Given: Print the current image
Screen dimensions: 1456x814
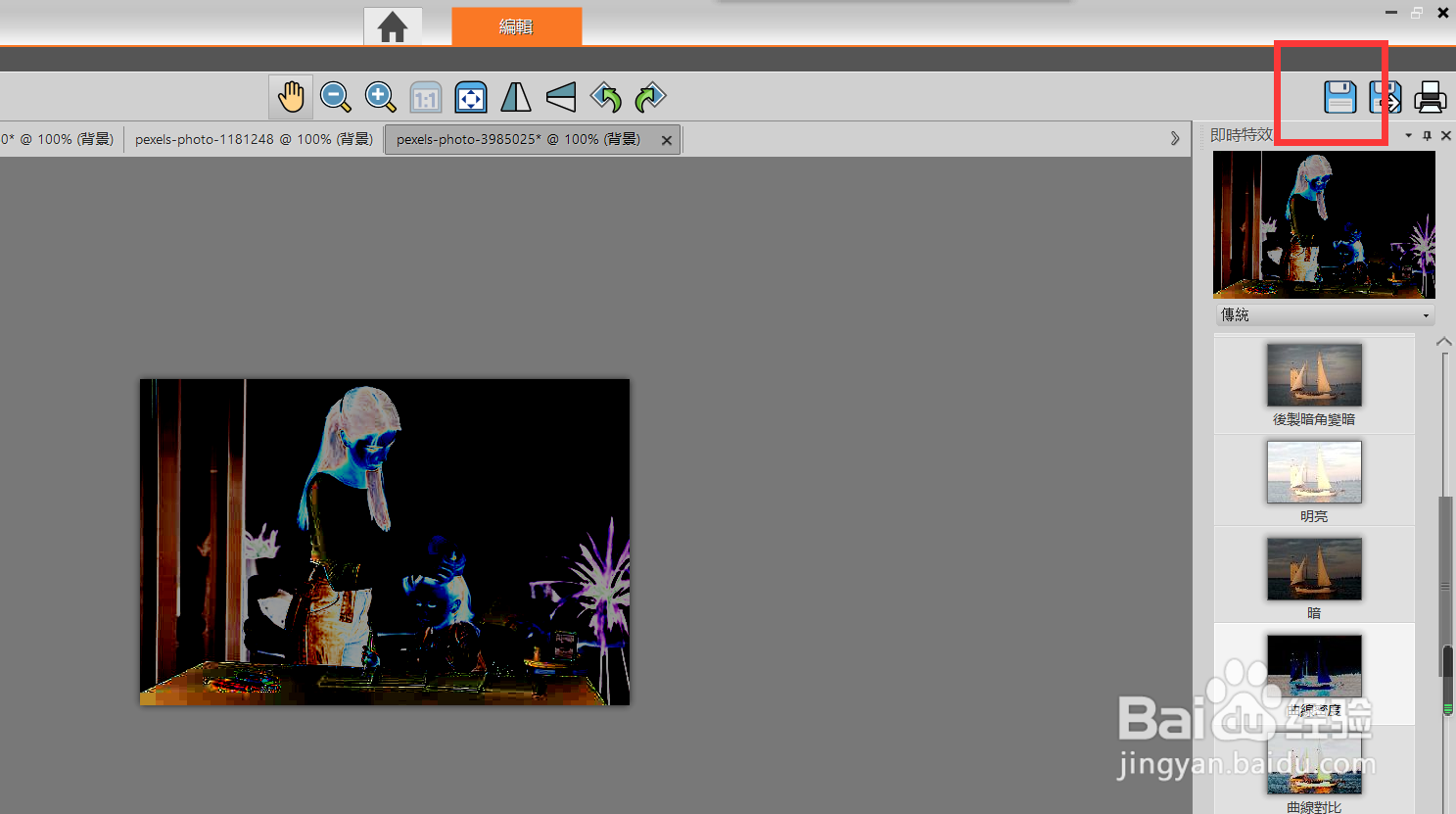Looking at the screenshot, I should coord(1430,97).
